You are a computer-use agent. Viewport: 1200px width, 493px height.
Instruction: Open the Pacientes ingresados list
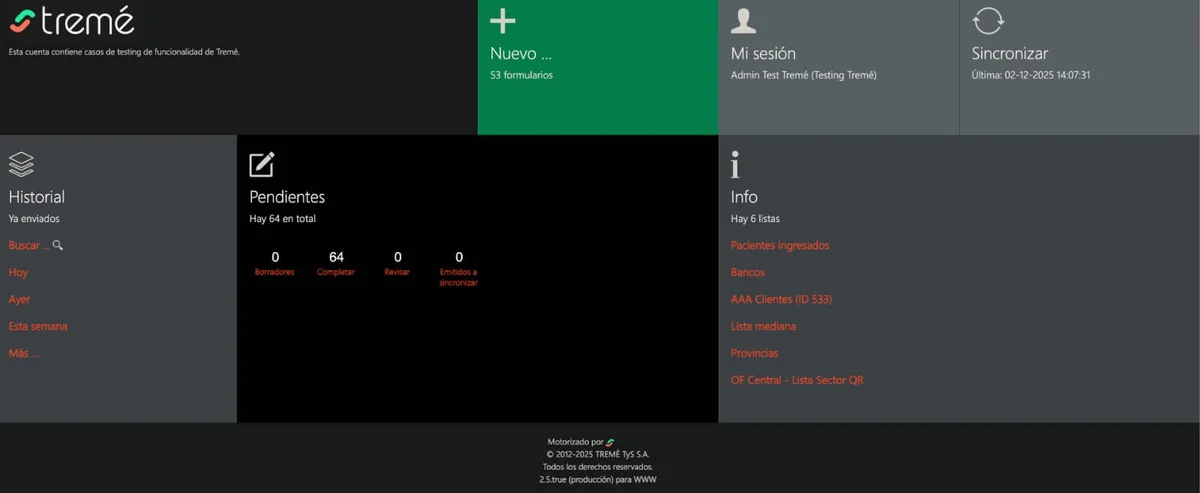tap(780, 245)
